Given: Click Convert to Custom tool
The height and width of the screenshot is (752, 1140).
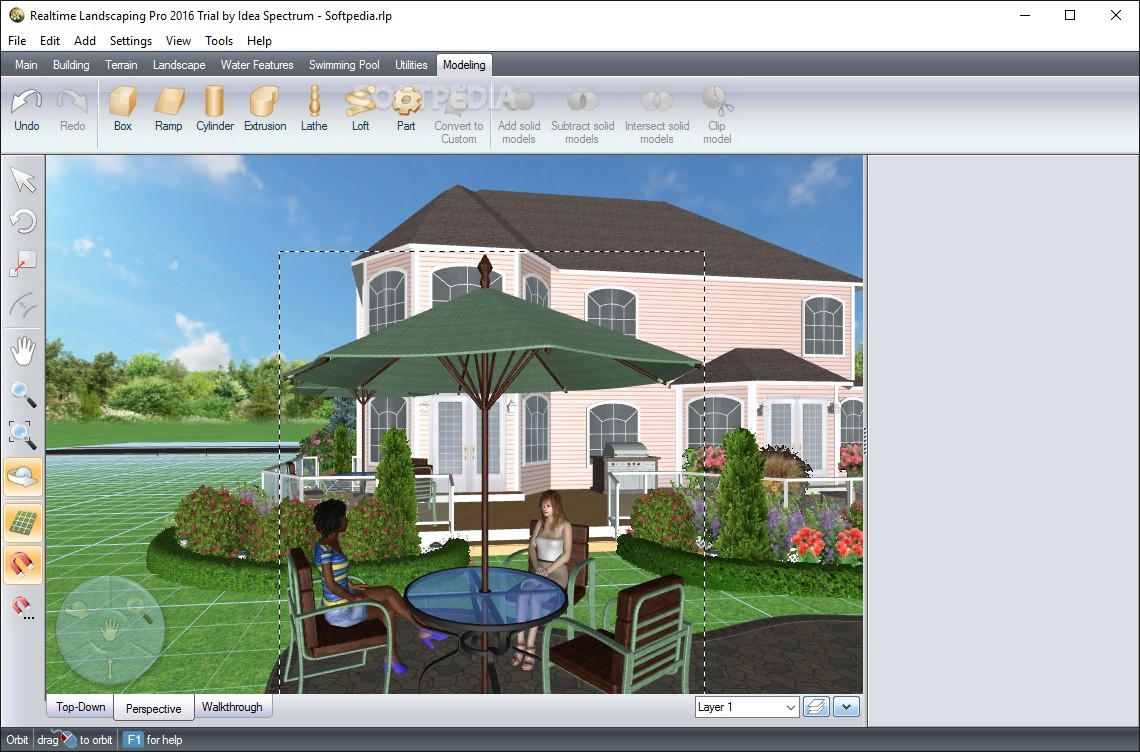Looking at the screenshot, I should 459,115.
